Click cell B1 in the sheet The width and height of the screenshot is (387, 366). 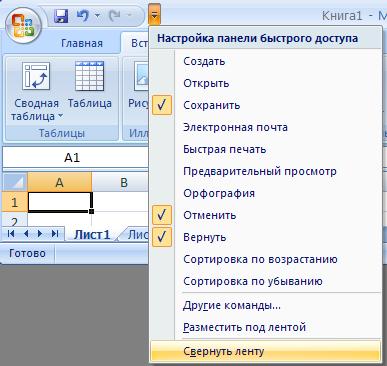coord(120,202)
